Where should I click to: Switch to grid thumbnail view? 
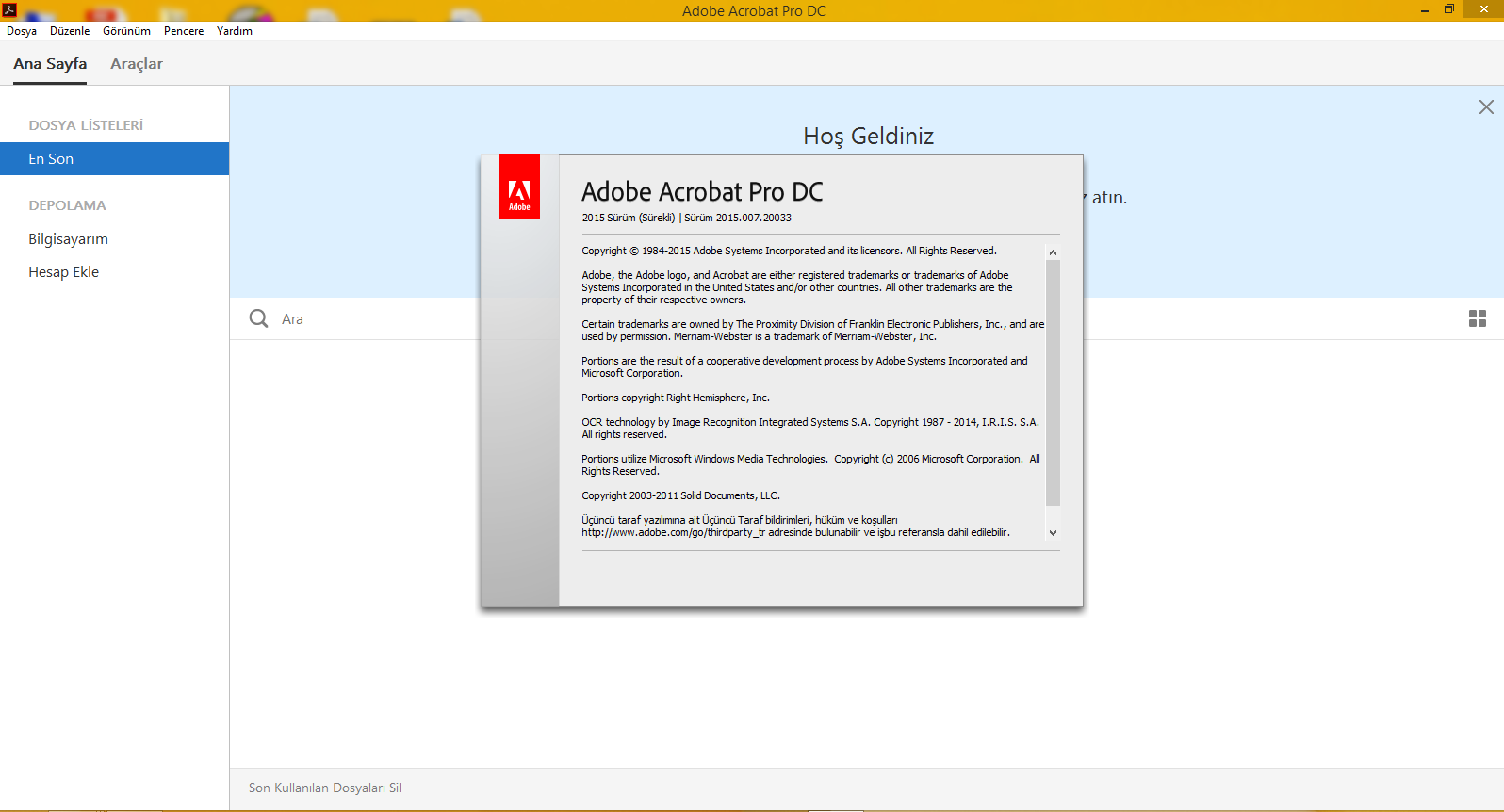click(x=1477, y=318)
